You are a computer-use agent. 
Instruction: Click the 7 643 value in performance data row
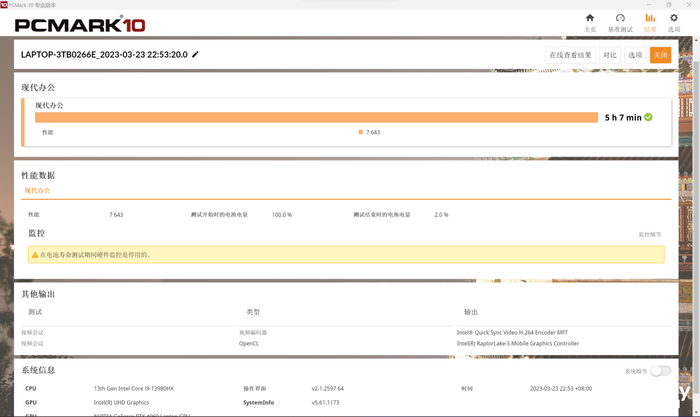(116, 215)
